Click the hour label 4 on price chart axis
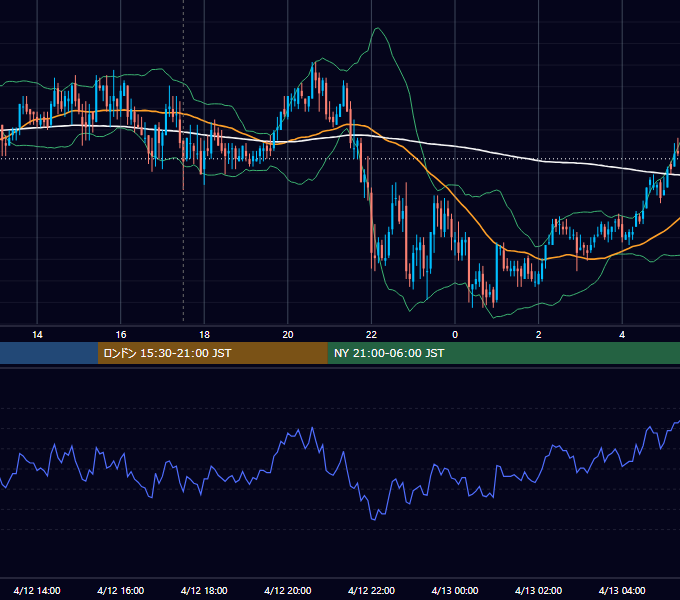The height and width of the screenshot is (600, 680). point(622,334)
